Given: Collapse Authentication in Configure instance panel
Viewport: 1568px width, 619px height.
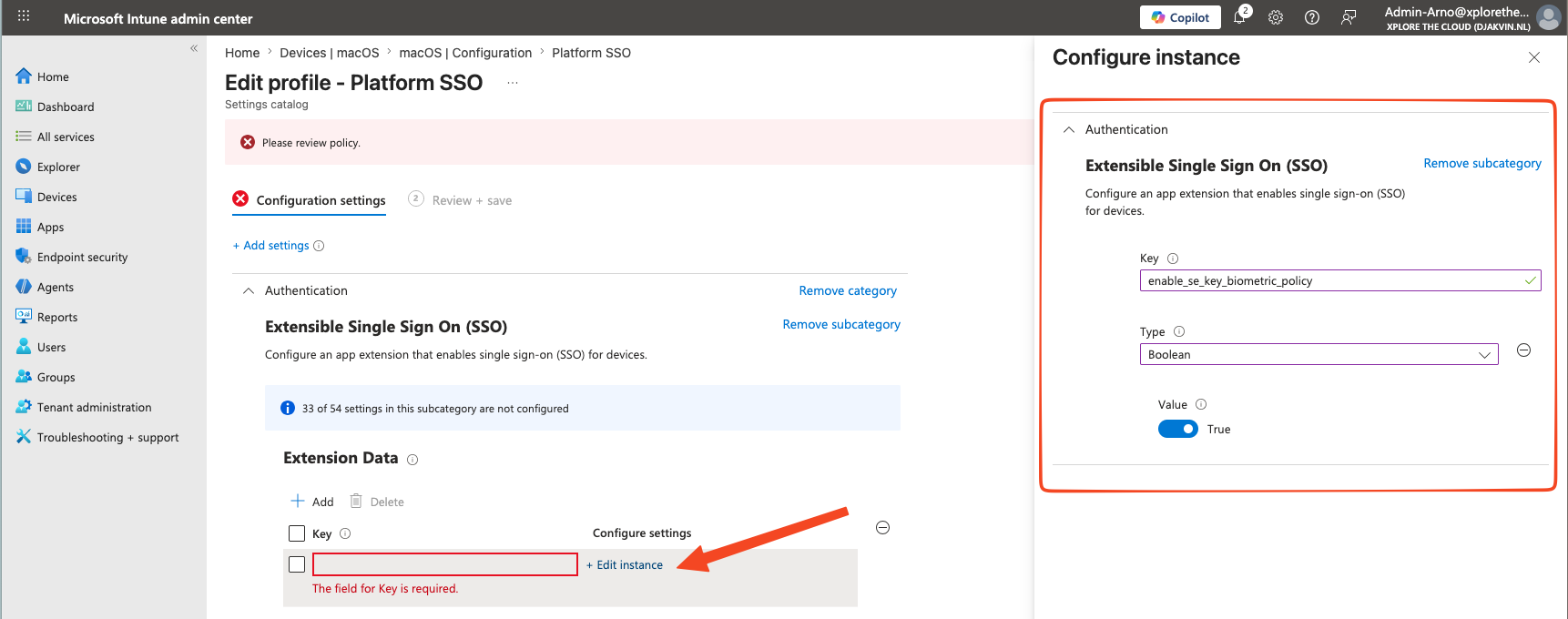Looking at the screenshot, I should [x=1069, y=129].
